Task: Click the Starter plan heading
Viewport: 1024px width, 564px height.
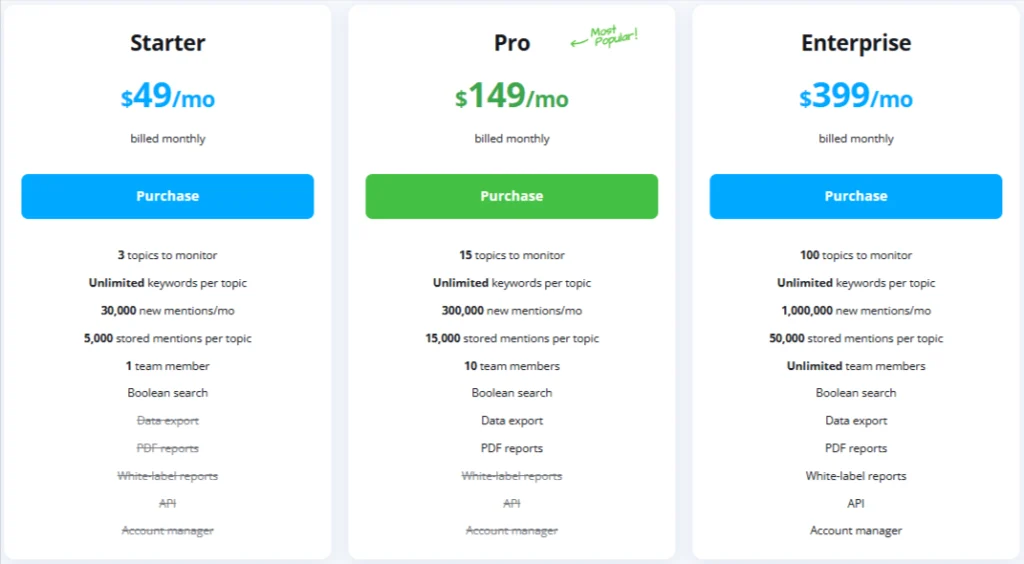Action: 167,43
